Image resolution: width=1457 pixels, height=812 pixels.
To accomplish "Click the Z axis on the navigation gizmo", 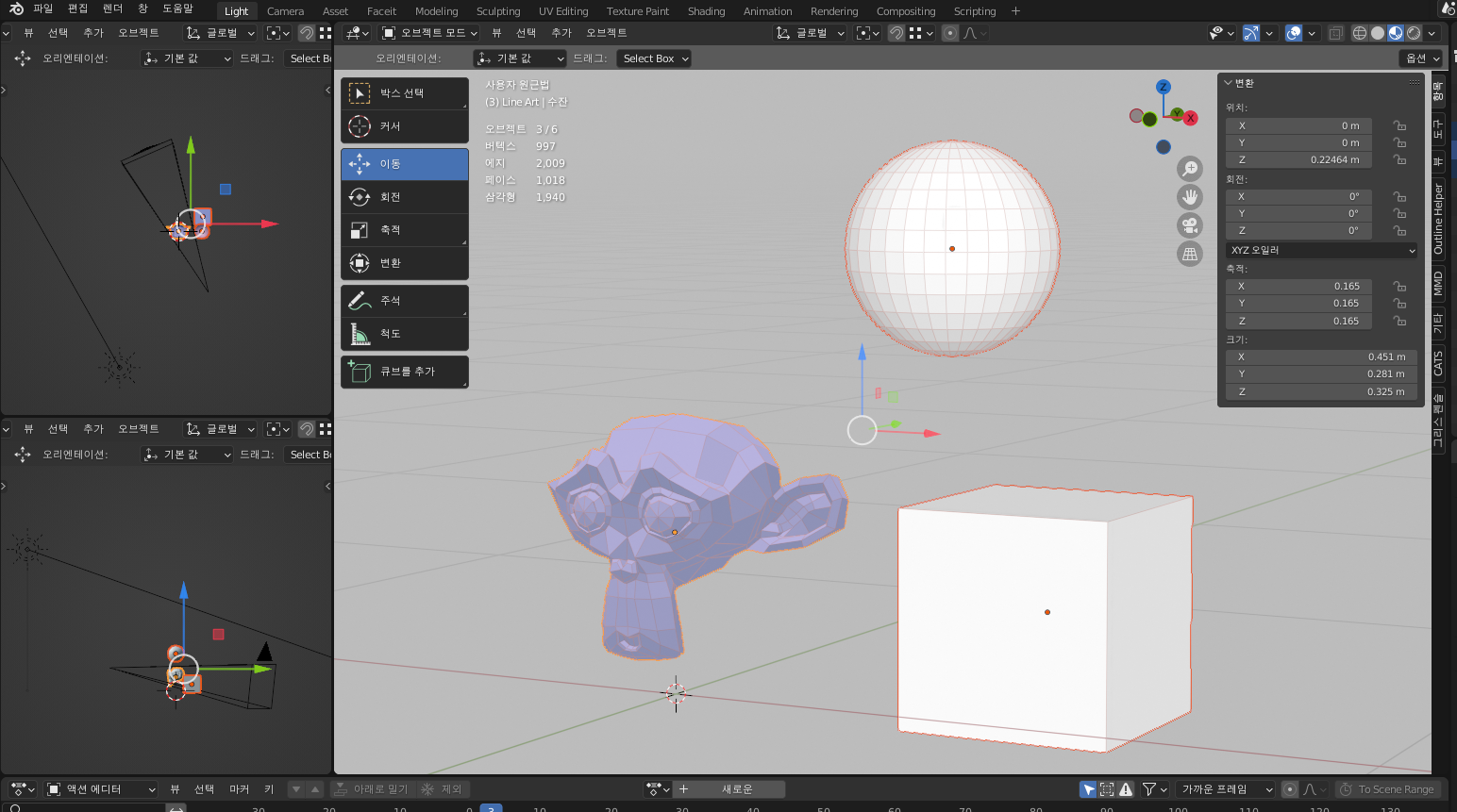I will point(1164,87).
